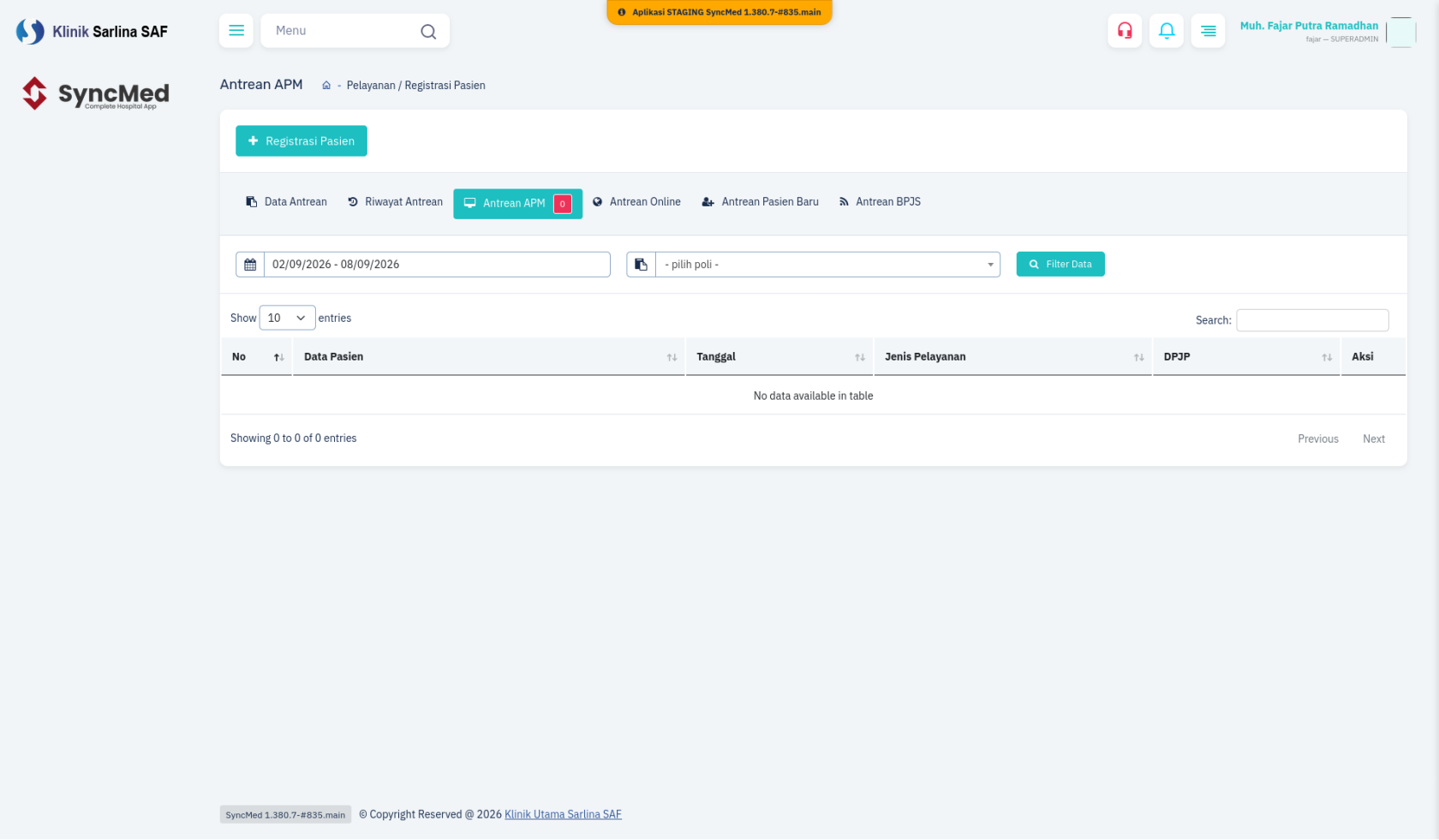The width and height of the screenshot is (1439, 840).
Task: Click the Aplikasi STAGING SyncMed banner
Action: coord(719,12)
